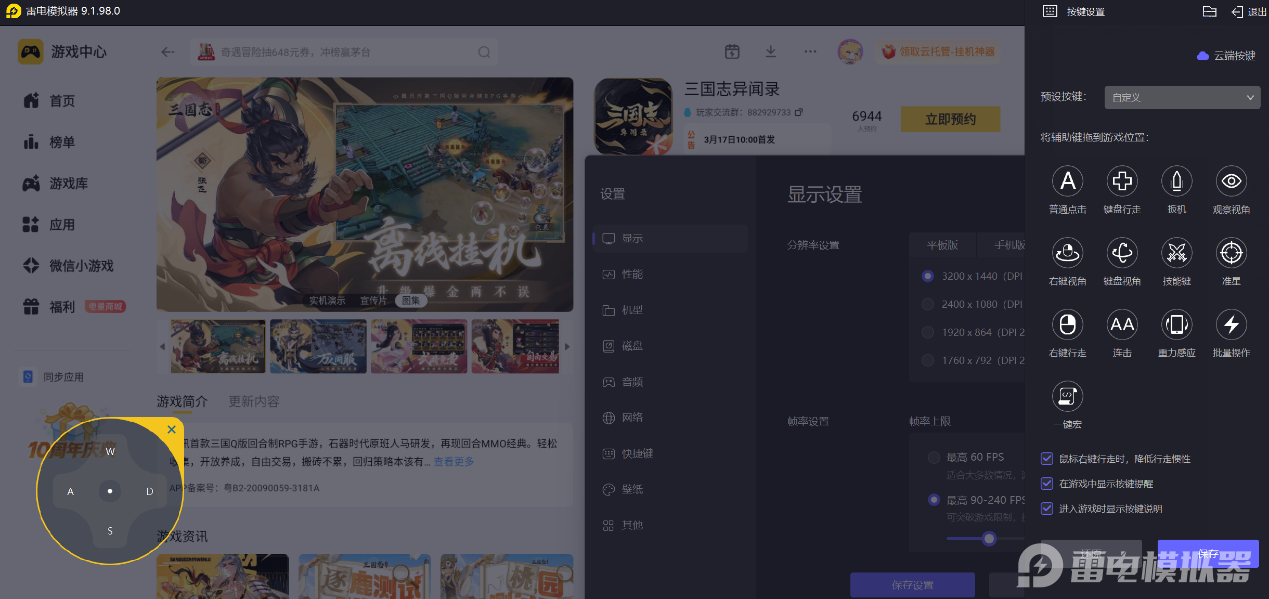The image size is (1269, 599).
Task: Select the 3200 x 1440 resolution radio
Action: pos(927,275)
